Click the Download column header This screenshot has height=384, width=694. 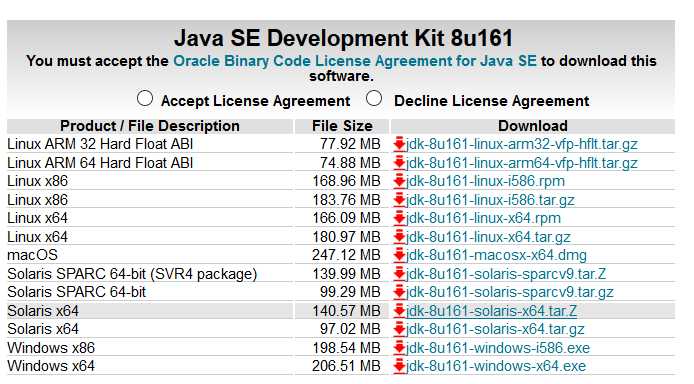click(x=533, y=126)
